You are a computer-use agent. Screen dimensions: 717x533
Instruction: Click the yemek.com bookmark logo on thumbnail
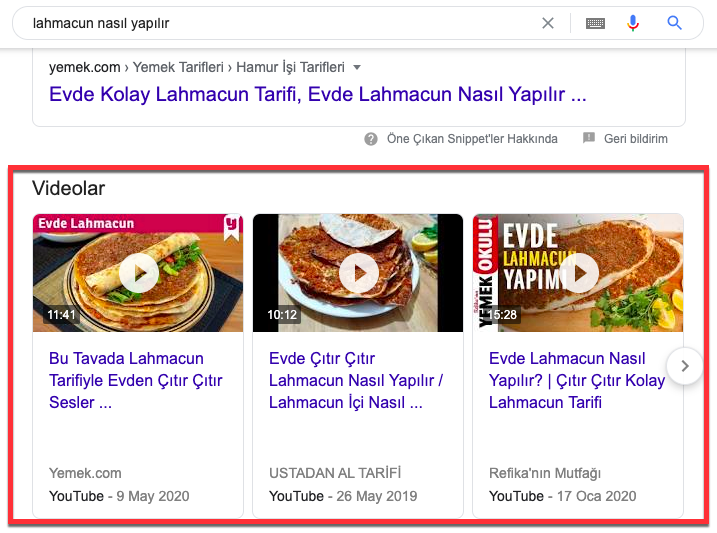[x=232, y=227]
